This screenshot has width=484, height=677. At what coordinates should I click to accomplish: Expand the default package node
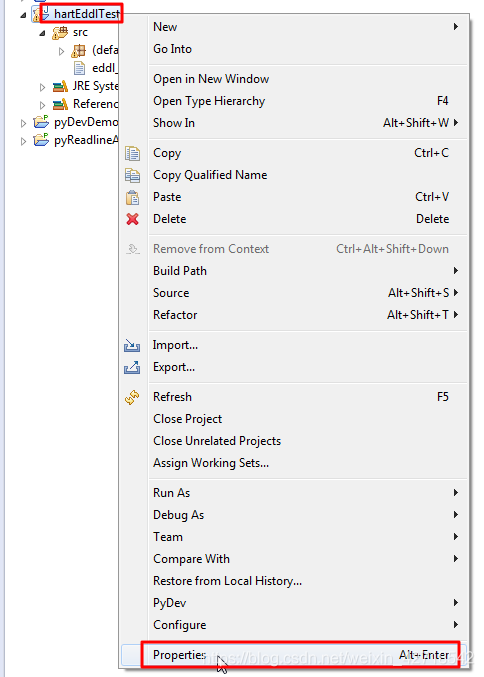61,51
